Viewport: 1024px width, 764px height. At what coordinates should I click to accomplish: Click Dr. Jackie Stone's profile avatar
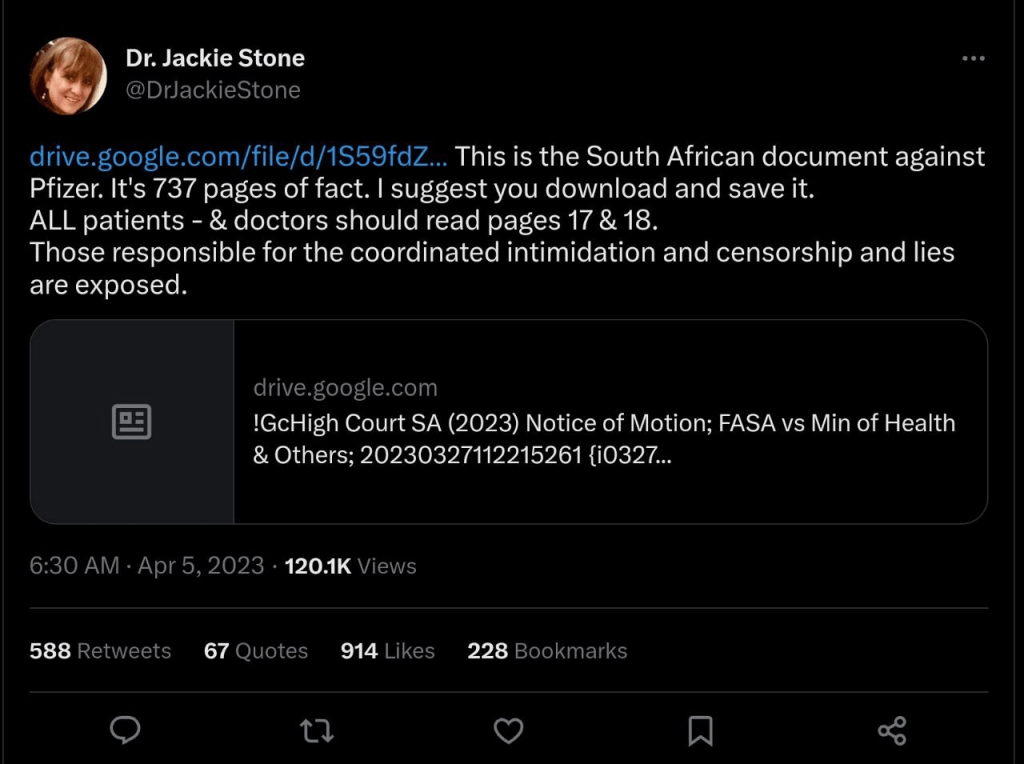(68, 76)
